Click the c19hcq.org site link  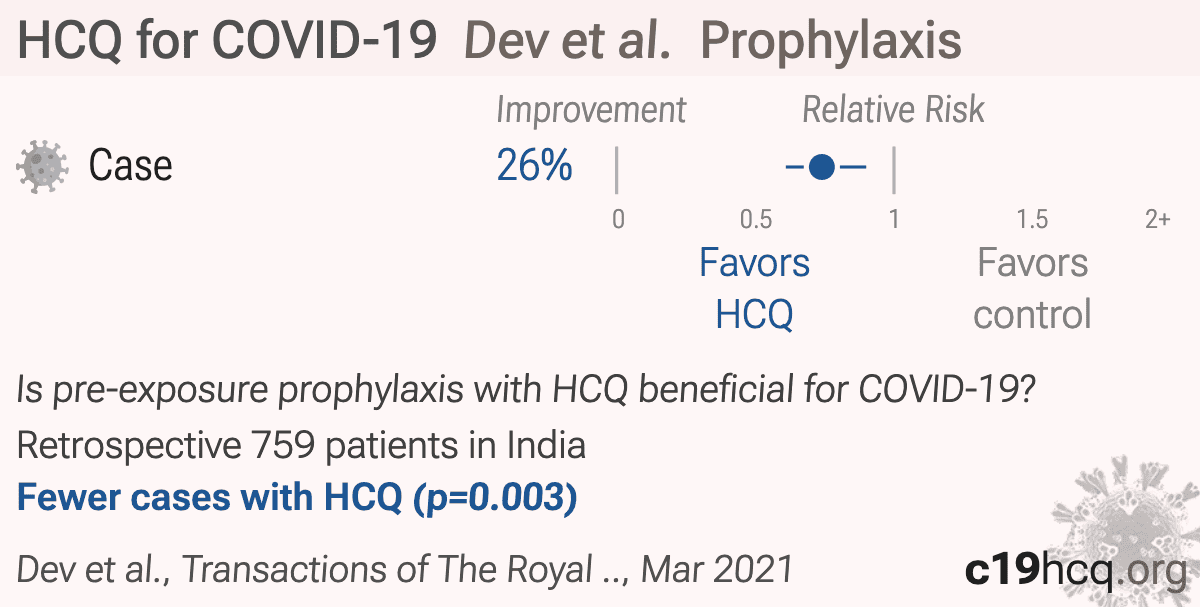(x=1076, y=570)
